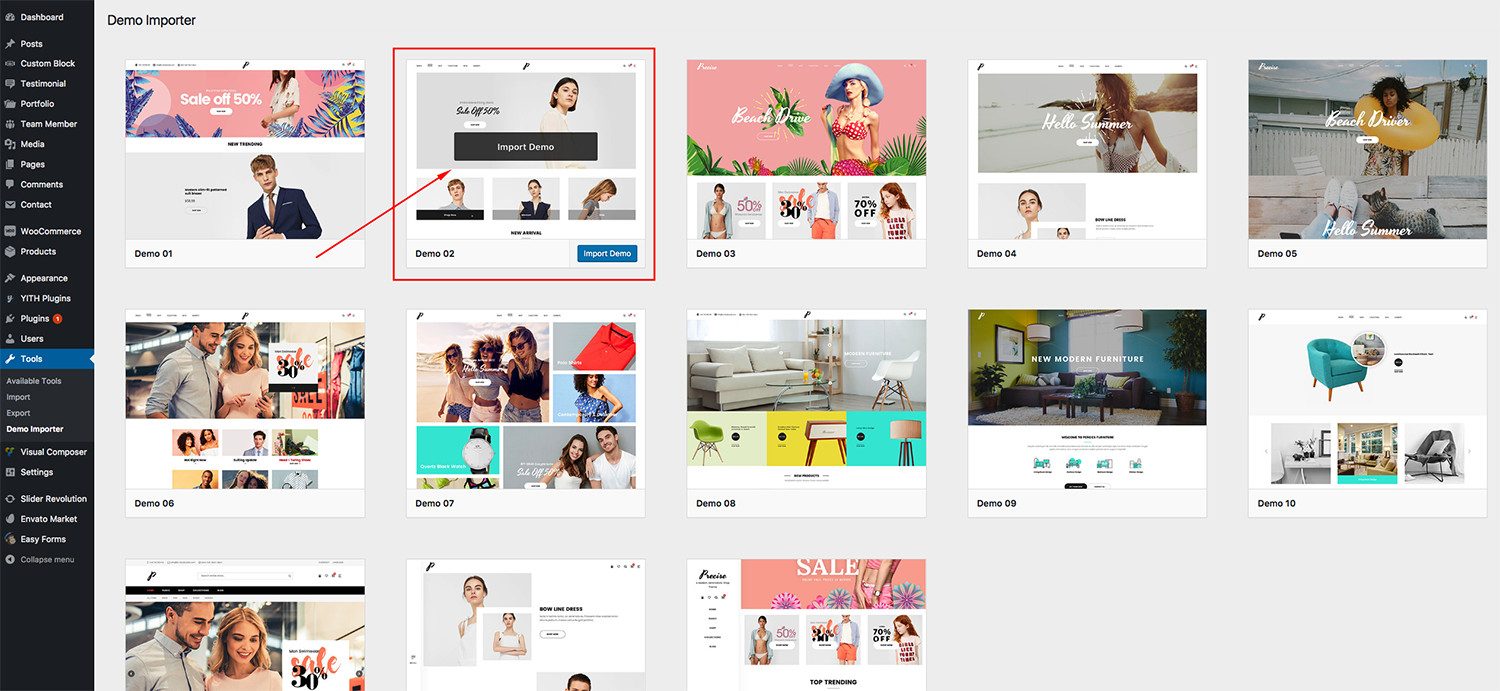1500x691 pixels.
Task: Click the Users icon in sidebar
Action: click(10, 339)
